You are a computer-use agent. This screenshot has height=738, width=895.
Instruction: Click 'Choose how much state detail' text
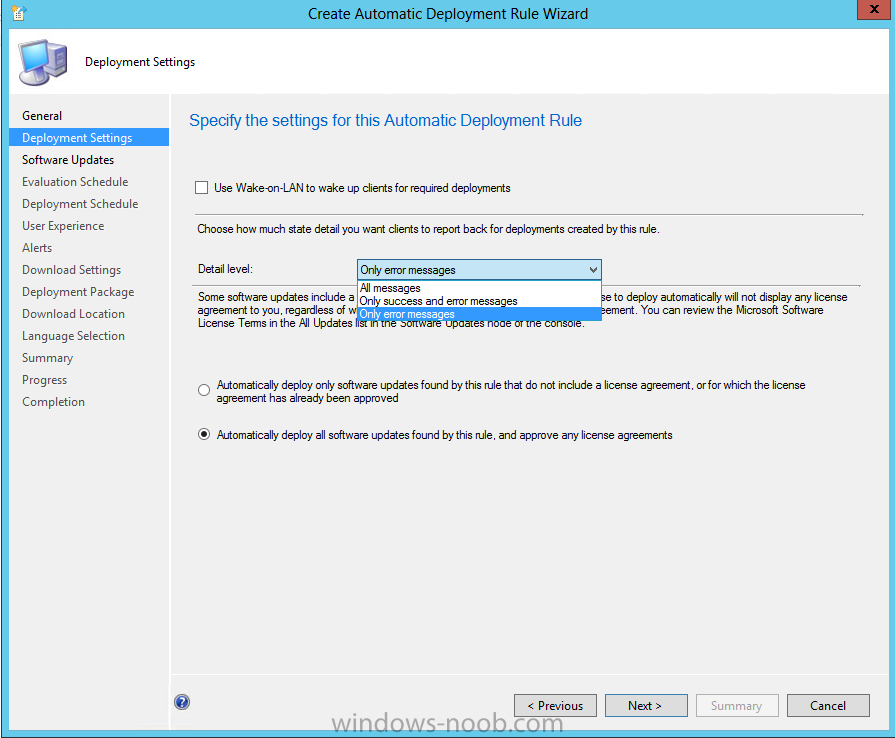(x=428, y=229)
